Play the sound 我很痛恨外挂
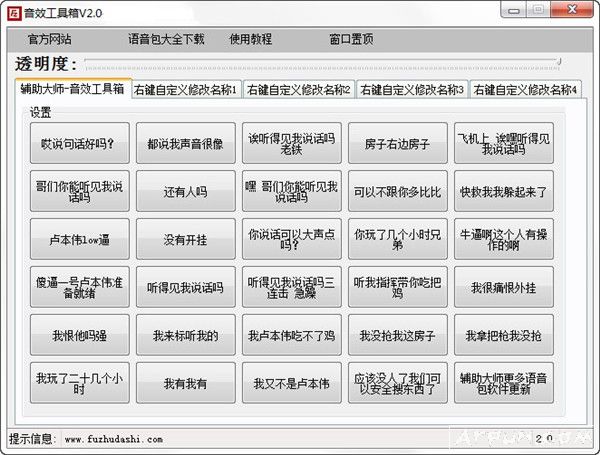 pos(504,287)
